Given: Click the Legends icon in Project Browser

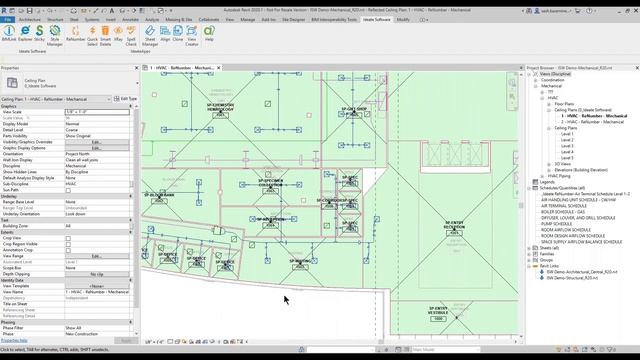Looking at the screenshot, I should (x=536, y=182).
